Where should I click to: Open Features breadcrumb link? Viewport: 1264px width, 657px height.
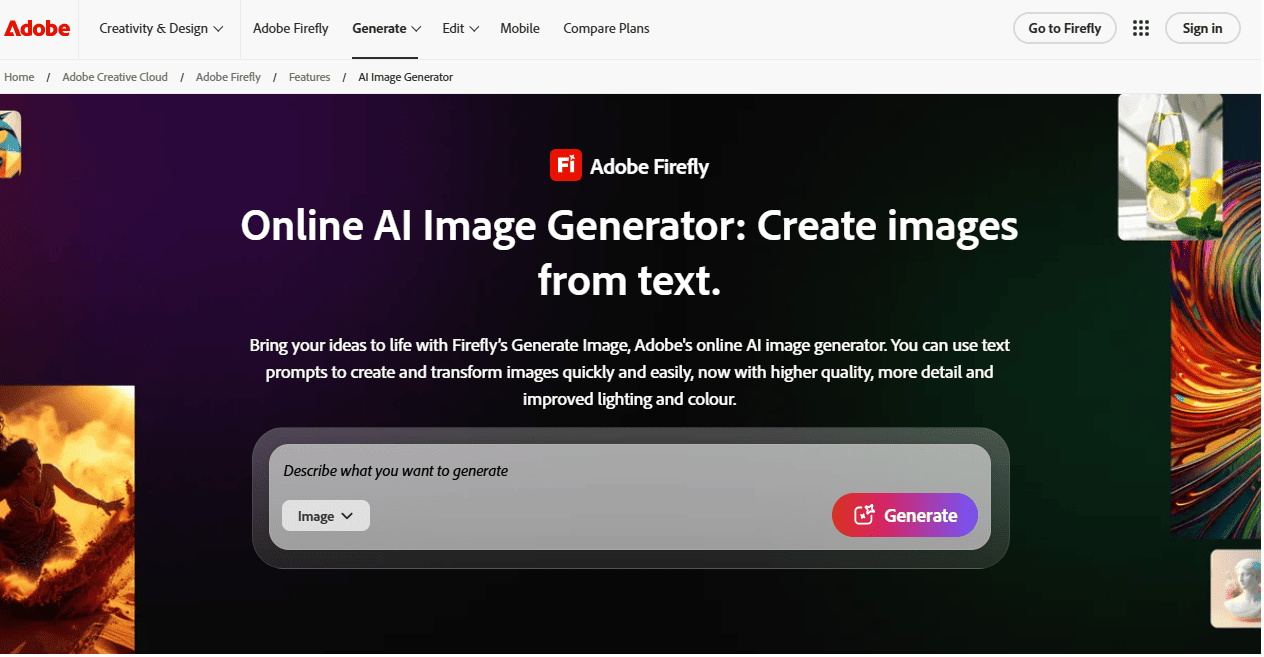coord(309,77)
